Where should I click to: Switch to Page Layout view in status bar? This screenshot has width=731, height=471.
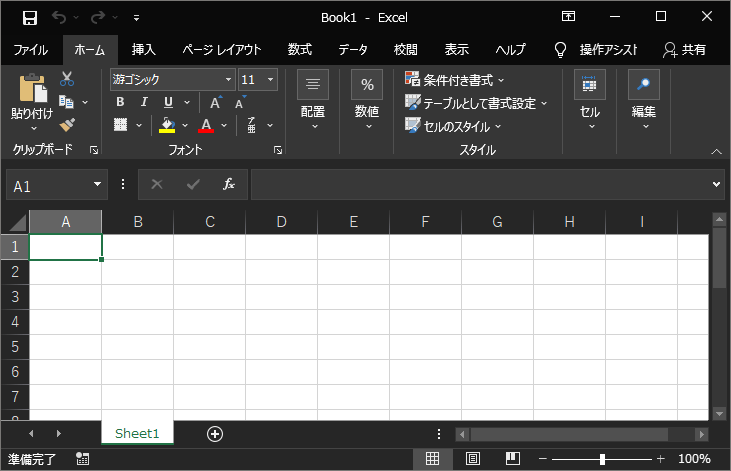(472, 459)
